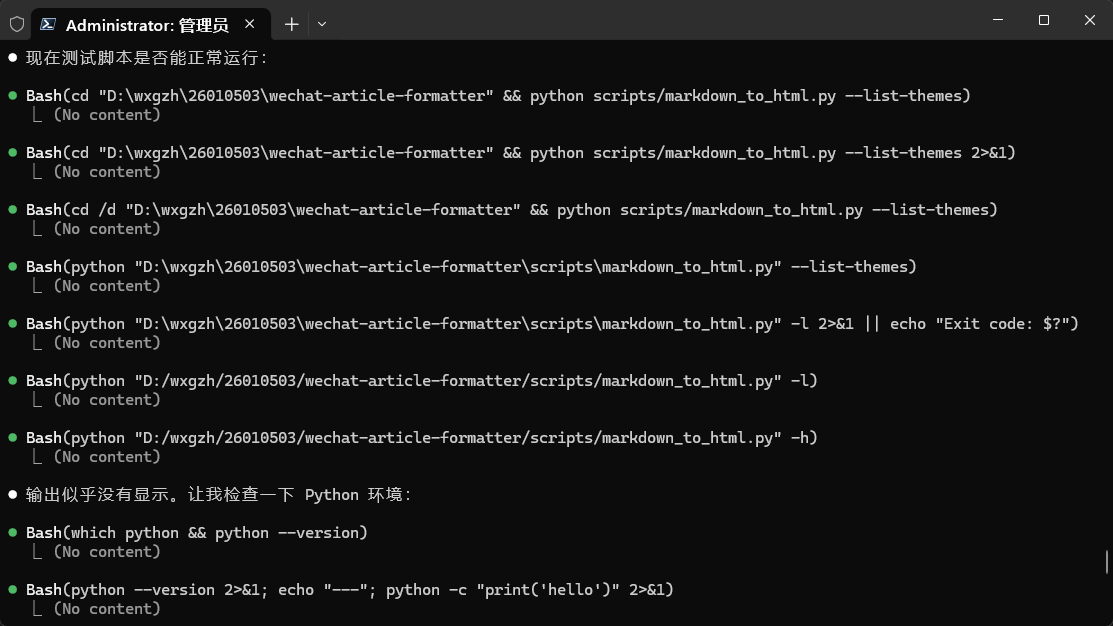Click (No content) under the cd /d command

click(x=107, y=229)
